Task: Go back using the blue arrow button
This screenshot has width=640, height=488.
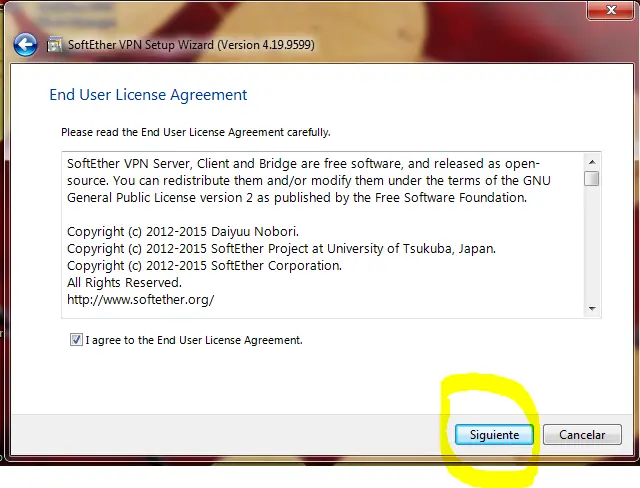Action: click(25, 44)
